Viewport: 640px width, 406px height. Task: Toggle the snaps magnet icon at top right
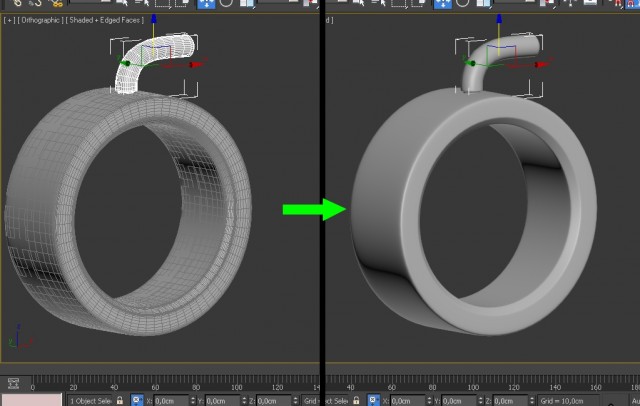tap(618, 4)
